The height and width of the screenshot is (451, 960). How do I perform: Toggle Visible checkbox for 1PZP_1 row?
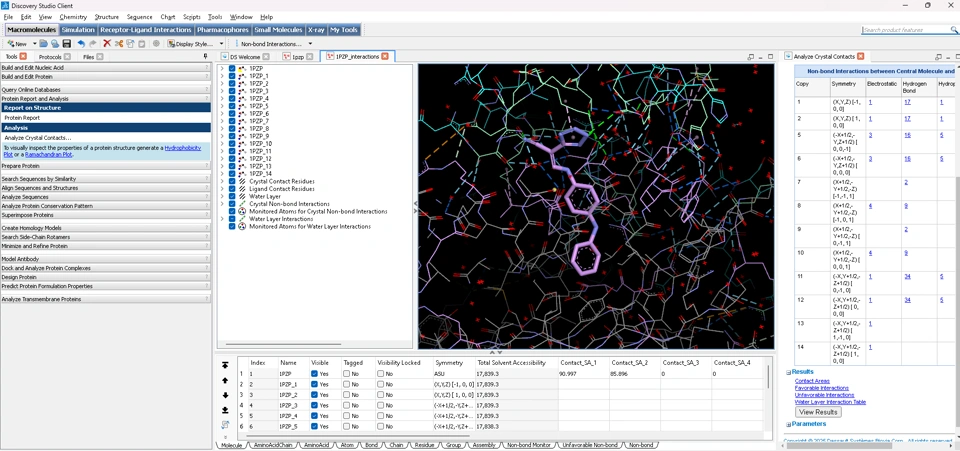314,384
